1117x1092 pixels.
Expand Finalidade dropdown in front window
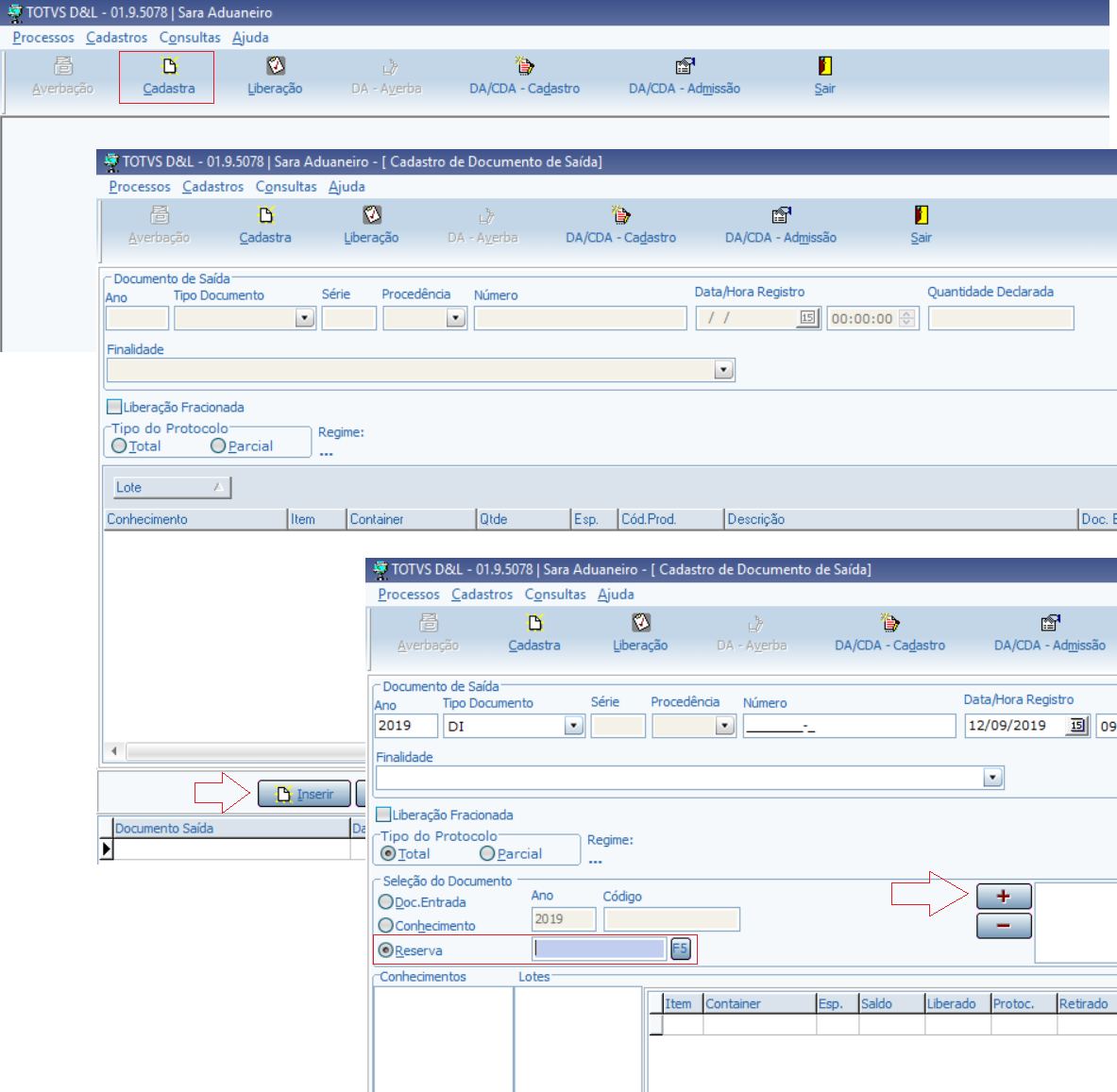coord(992,778)
